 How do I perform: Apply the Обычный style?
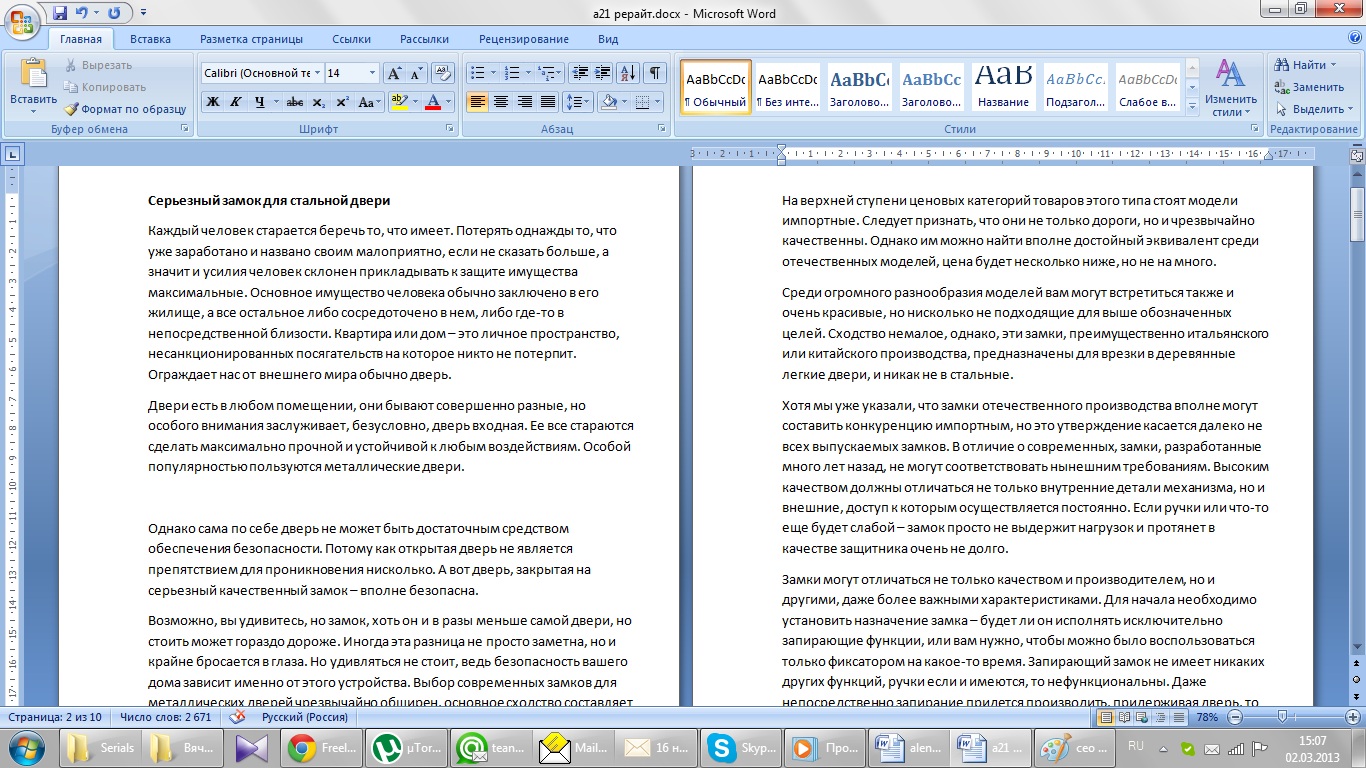(x=715, y=87)
